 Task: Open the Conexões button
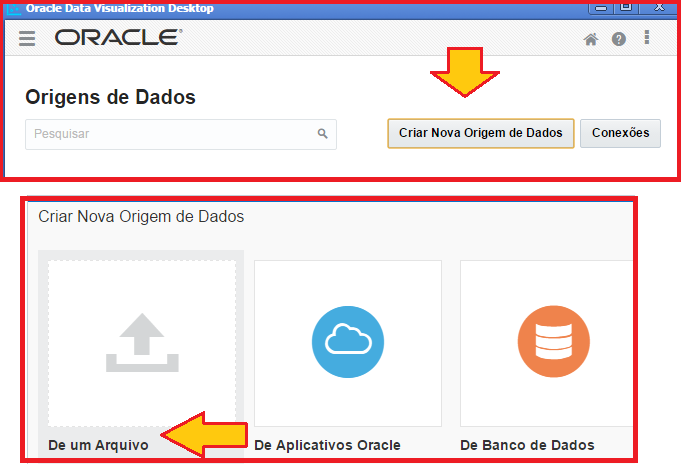tap(620, 133)
